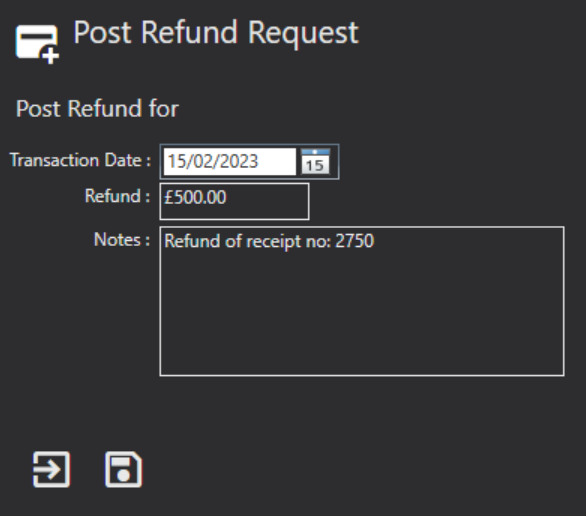Viewport: 586px width, 516px height.
Task: Click the day 15 in the date box
Action: click(178, 161)
